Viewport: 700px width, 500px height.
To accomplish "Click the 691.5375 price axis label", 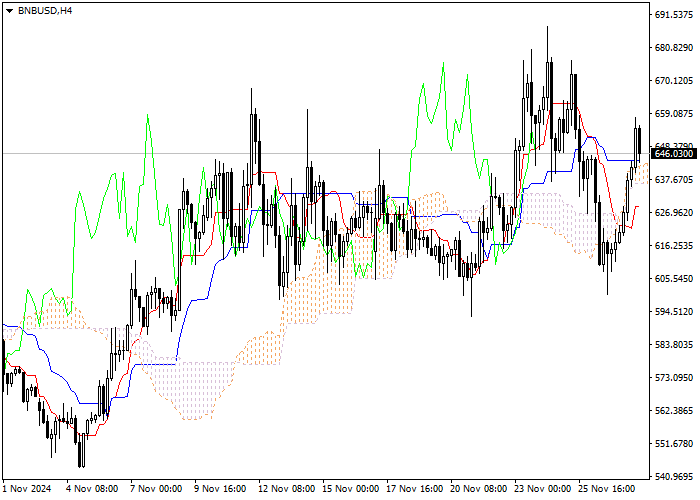I will click(x=674, y=15).
